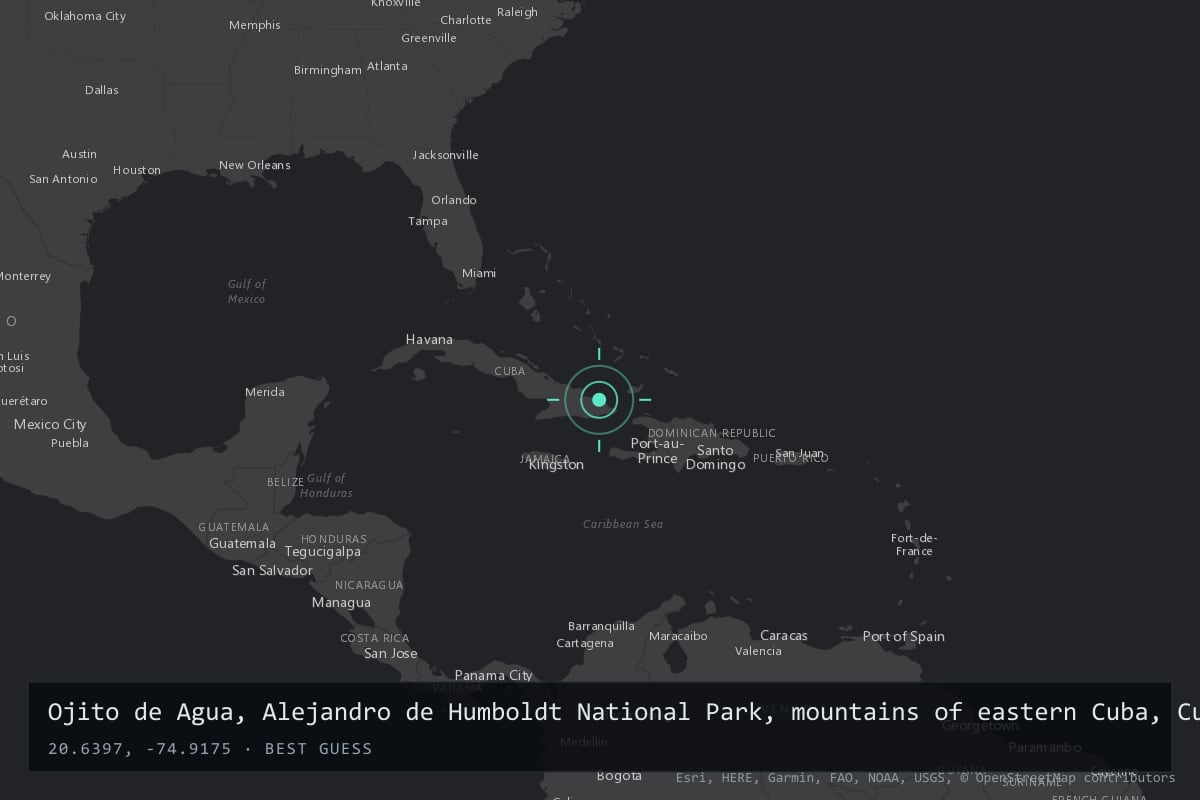Click the San Antonio city label
Image resolution: width=1200 pixels, height=800 pixels.
(64, 179)
